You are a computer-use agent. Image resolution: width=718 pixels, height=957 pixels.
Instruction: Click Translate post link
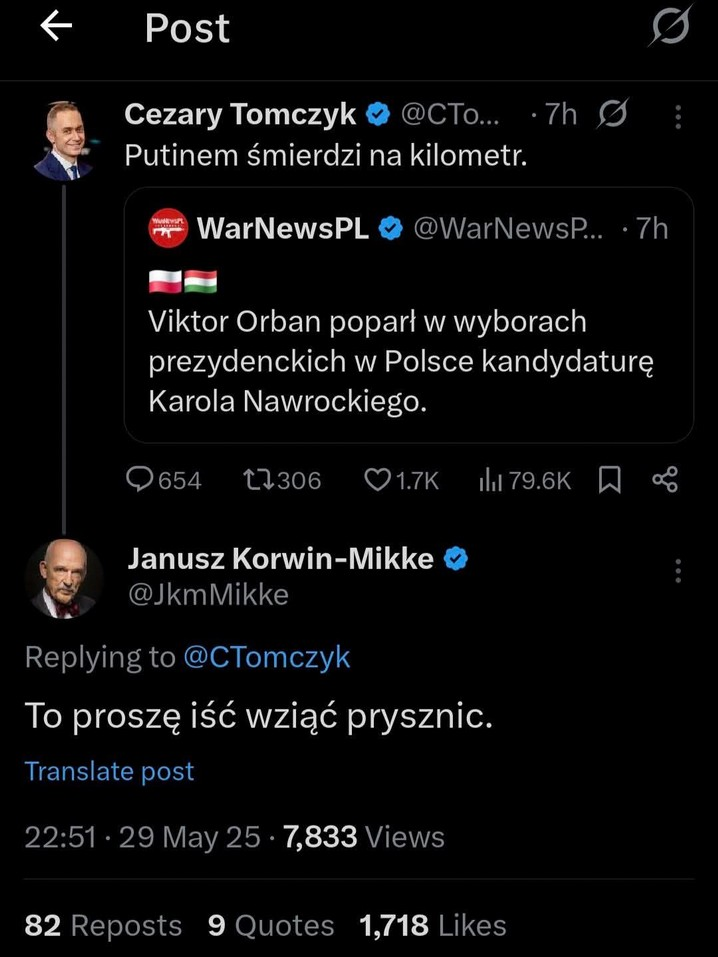pos(109,771)
